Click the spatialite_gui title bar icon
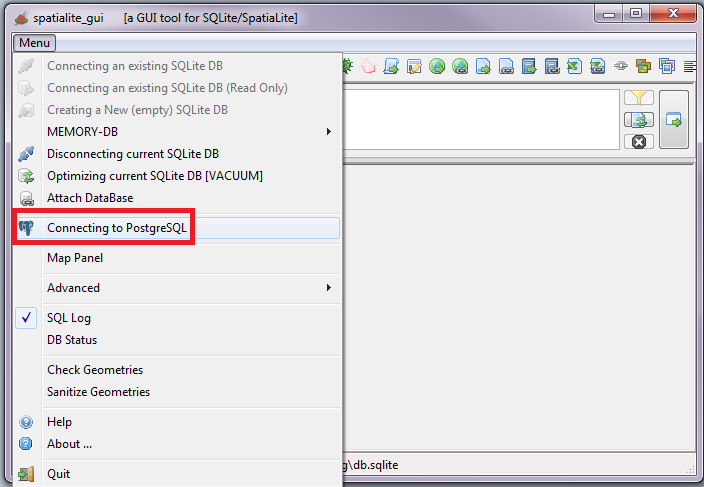Viewport: 704px width, 487px height. [22, 18]
